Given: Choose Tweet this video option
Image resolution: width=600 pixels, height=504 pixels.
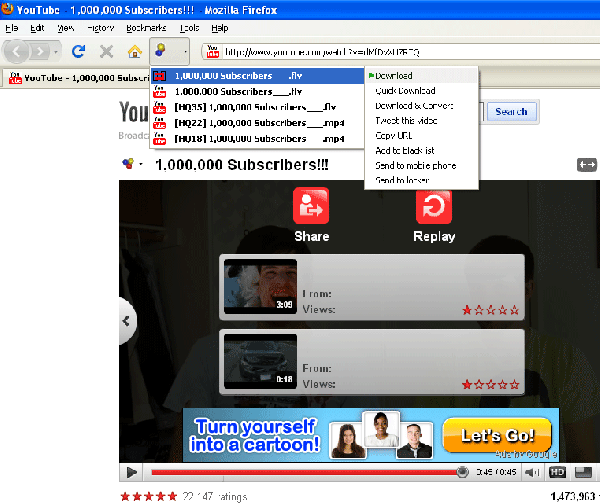Looking at the screenshot, I should [422, 121].
